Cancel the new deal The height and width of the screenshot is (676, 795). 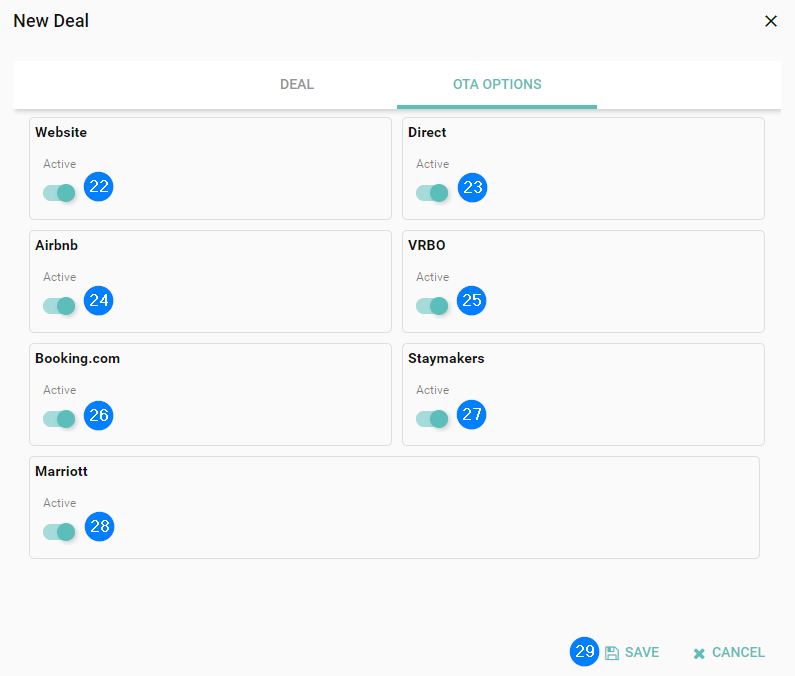(729, 653)
